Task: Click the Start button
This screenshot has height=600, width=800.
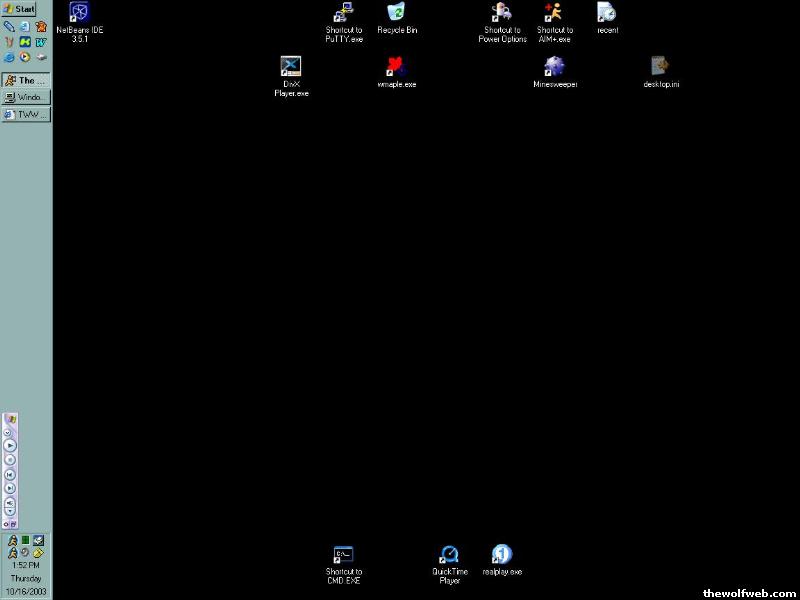Action: point(20,8)
